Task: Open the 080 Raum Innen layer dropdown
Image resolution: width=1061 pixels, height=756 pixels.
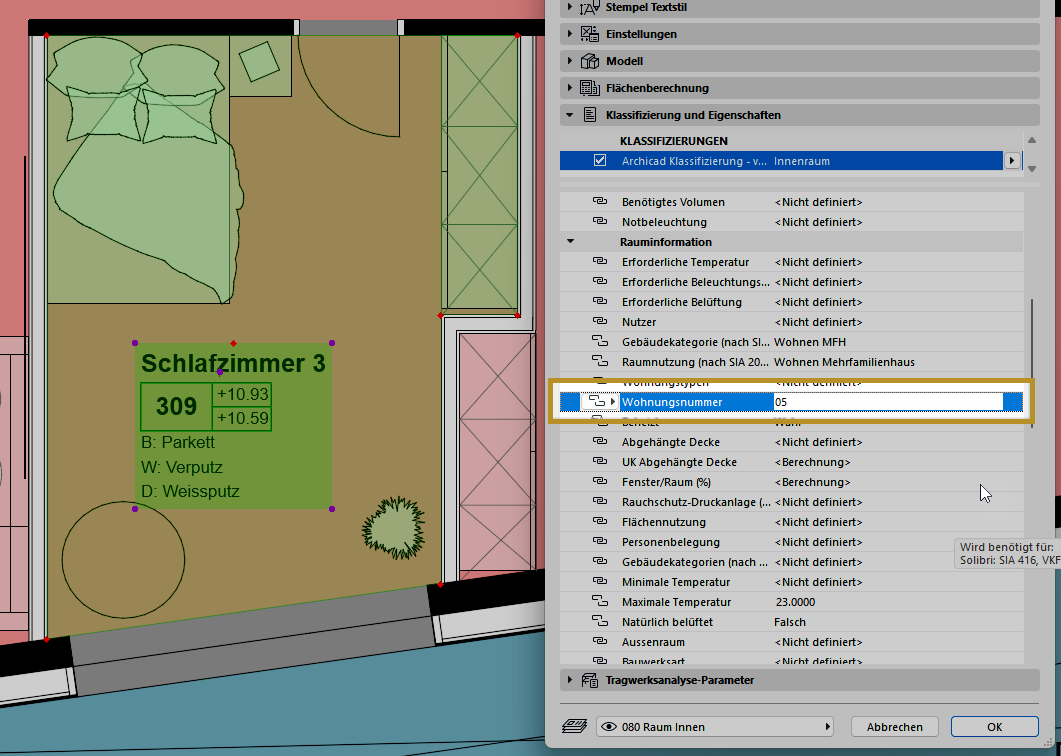Action: tap(716, 727)
